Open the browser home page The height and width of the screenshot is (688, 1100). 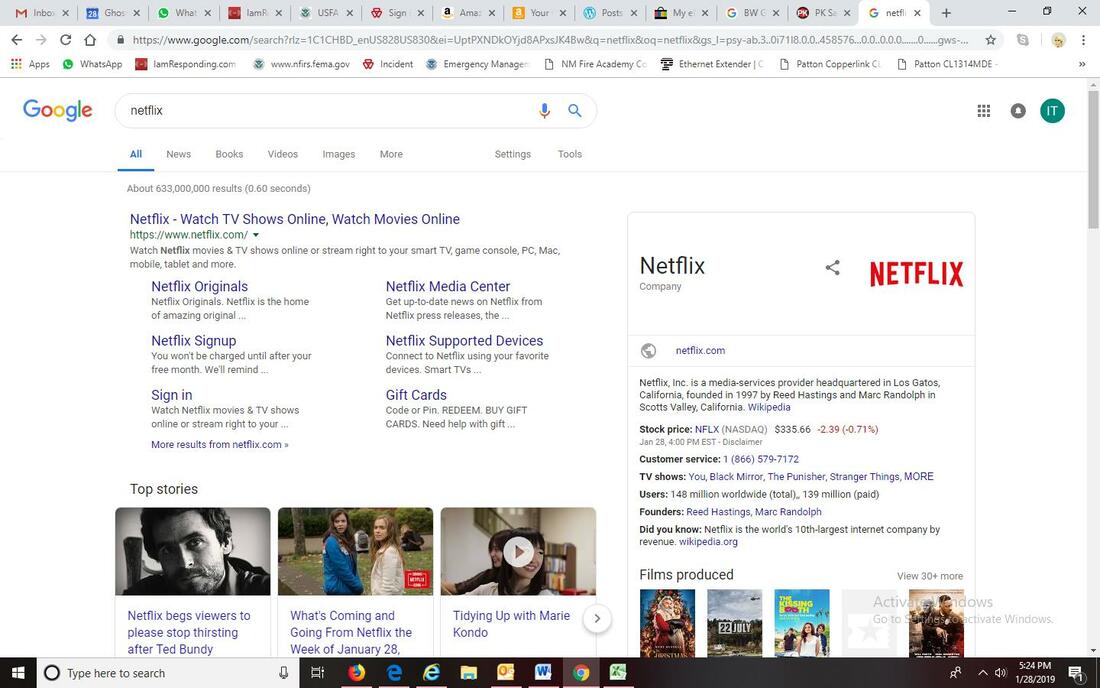point(90,40)
